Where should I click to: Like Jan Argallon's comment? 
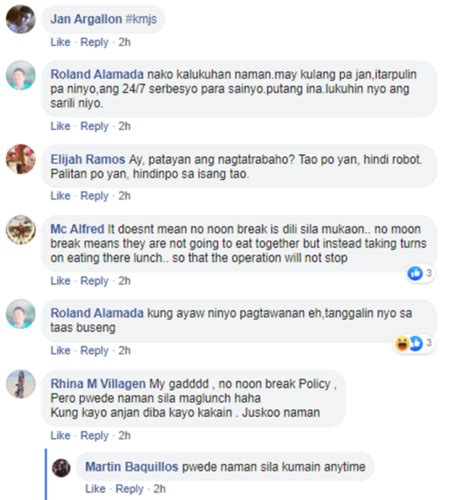click(60, 42)
